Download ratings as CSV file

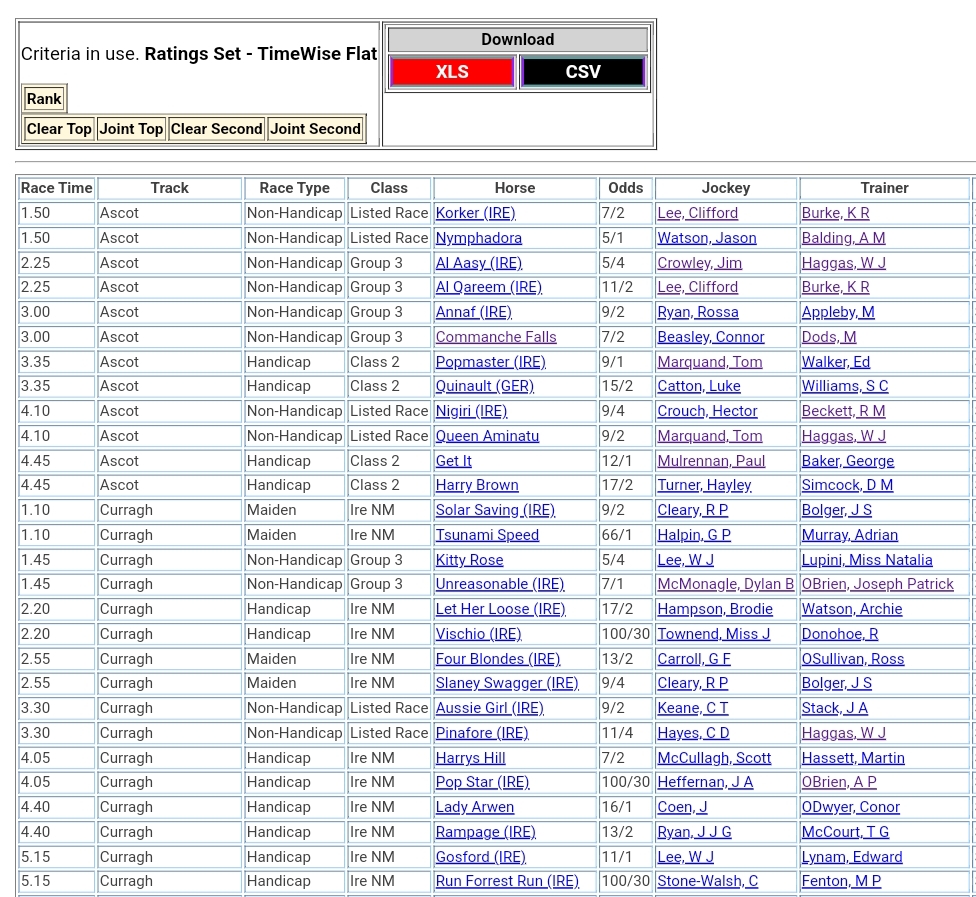pos(583,72)
